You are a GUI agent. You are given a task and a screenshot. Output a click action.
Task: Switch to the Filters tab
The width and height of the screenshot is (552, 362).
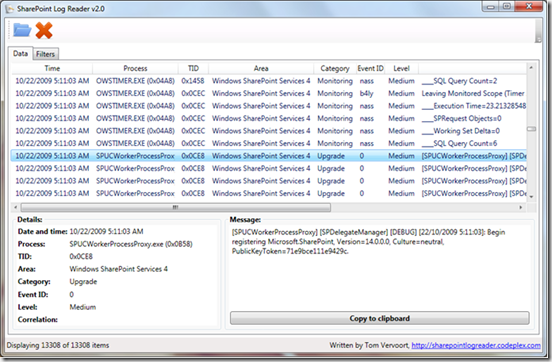click(x=45, y=54)
